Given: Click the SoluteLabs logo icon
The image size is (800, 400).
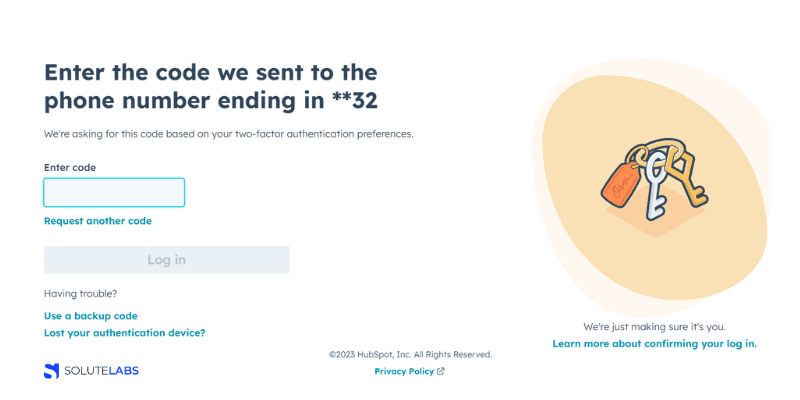Looking at the screenshot, I should 51,371.
